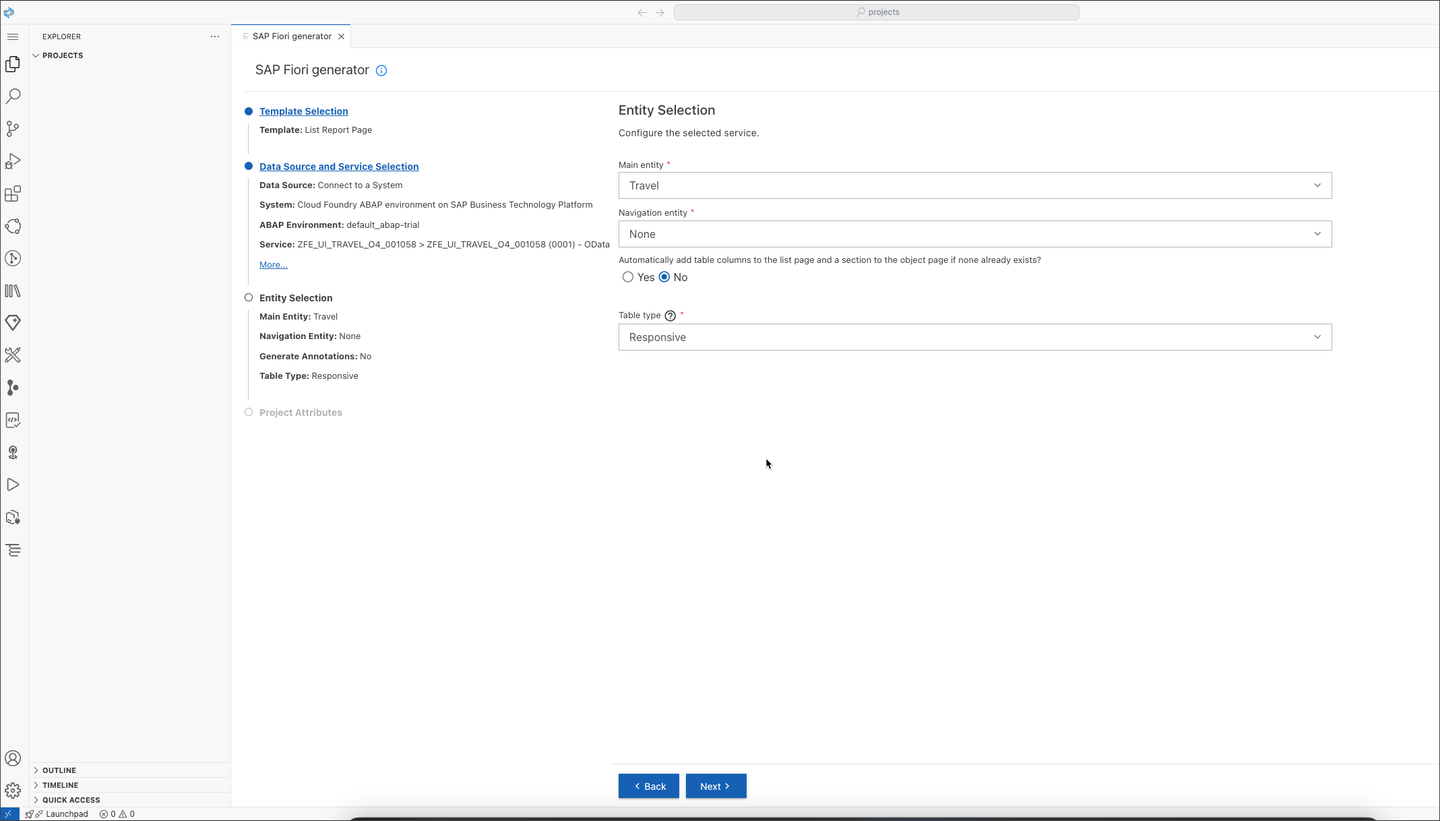Viewport: 1440px width, 821px height.
Task: Click the circled git-branch icon in the activity bar
Action: coord(13,258)
